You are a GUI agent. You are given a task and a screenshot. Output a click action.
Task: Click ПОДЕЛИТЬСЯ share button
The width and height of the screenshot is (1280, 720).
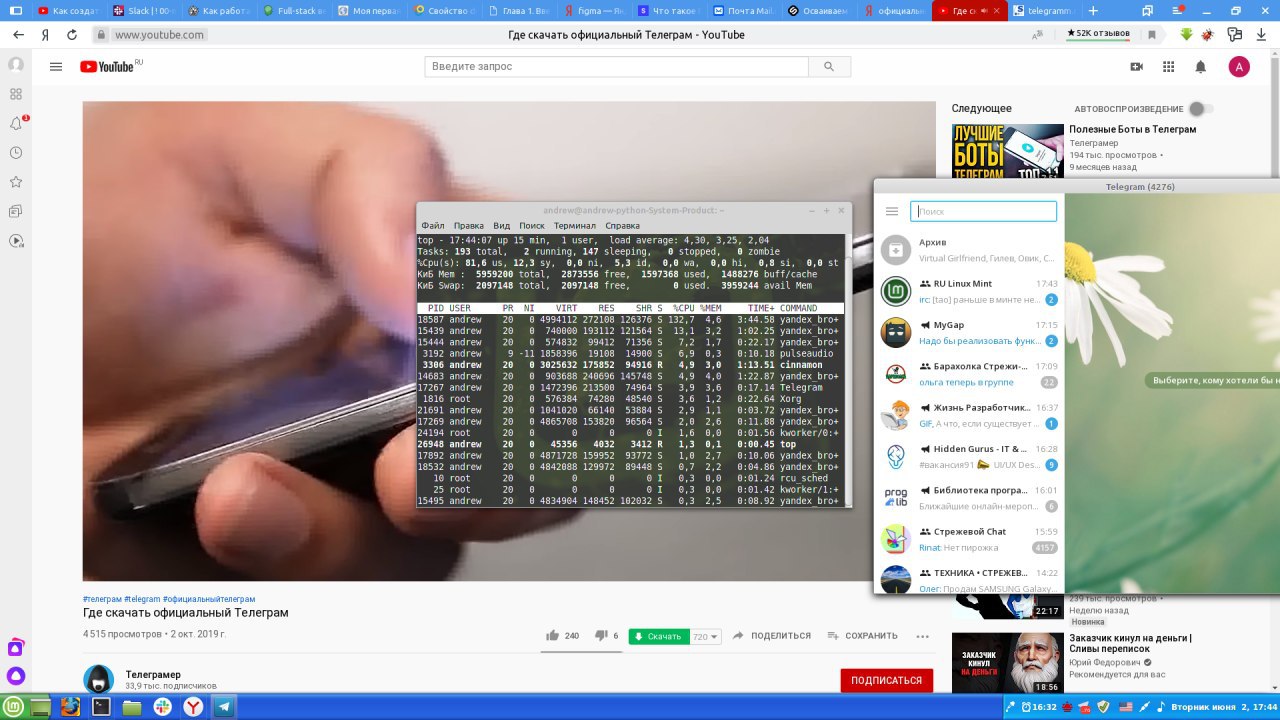tap(772, 636)
